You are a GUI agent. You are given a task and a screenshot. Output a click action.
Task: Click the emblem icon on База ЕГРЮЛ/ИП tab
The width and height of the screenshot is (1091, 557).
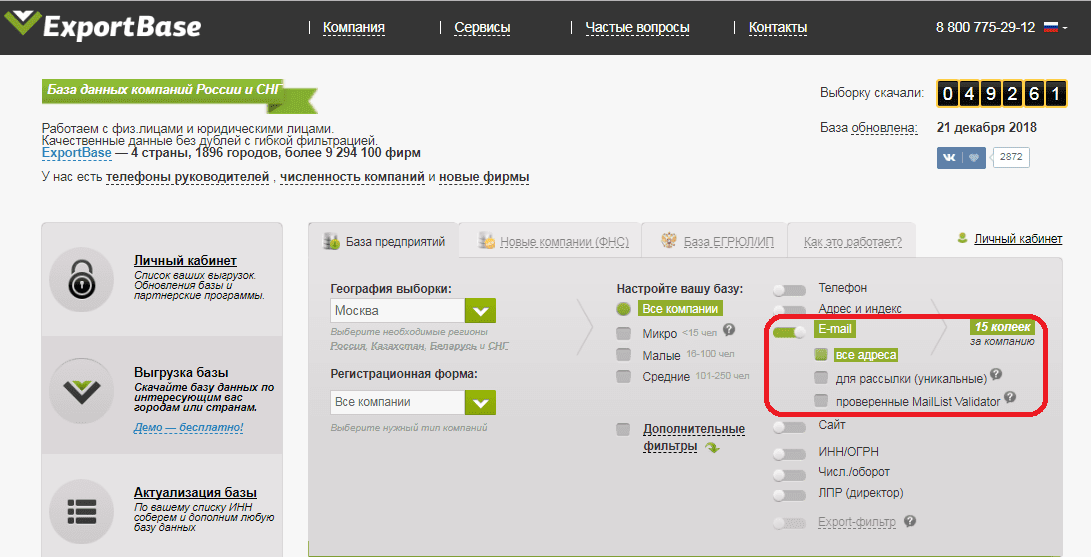pos(669,241)
